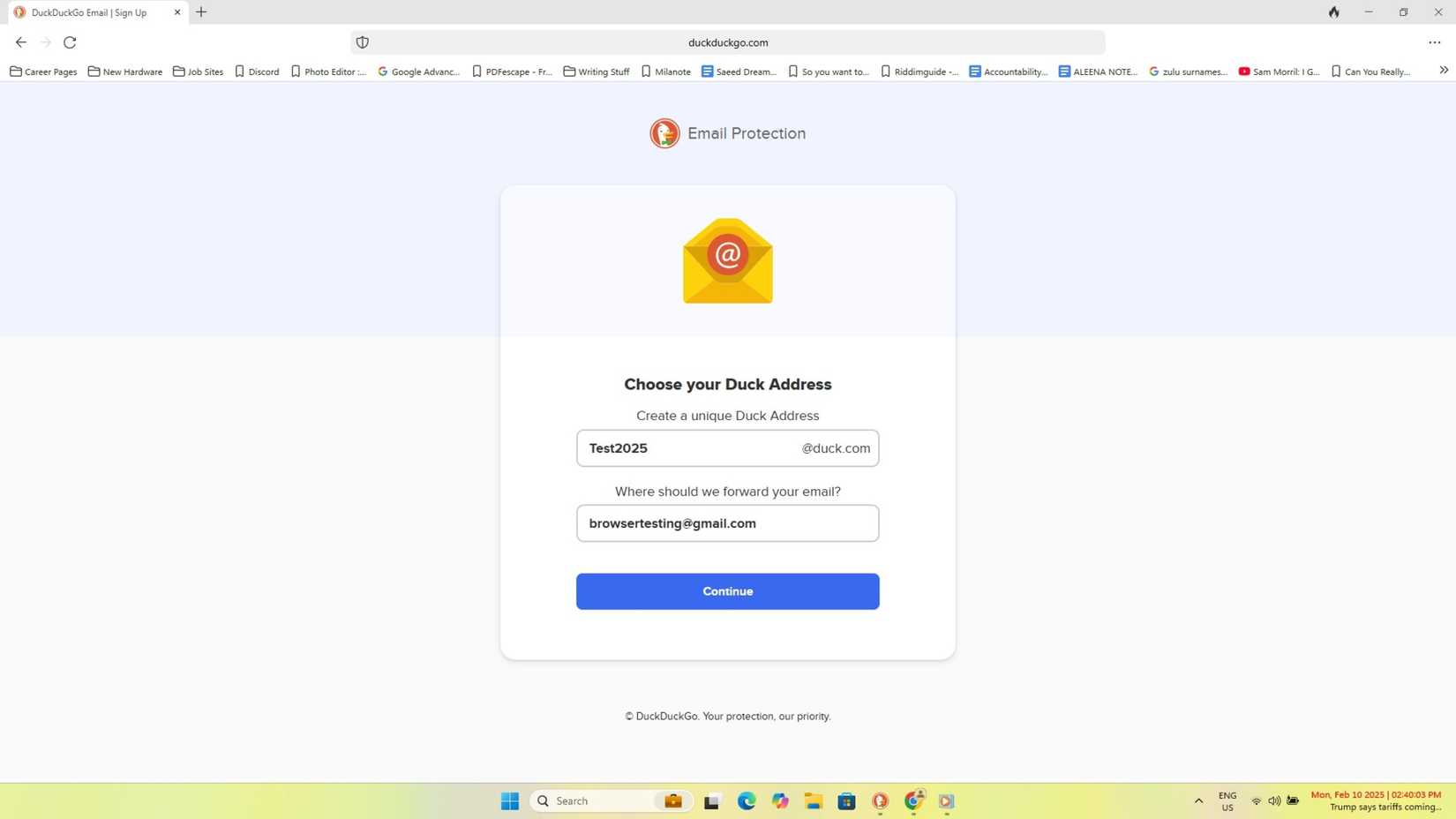Open the Discord bookmark
Screen dimensions: 1456x819
tap(256, 71)
